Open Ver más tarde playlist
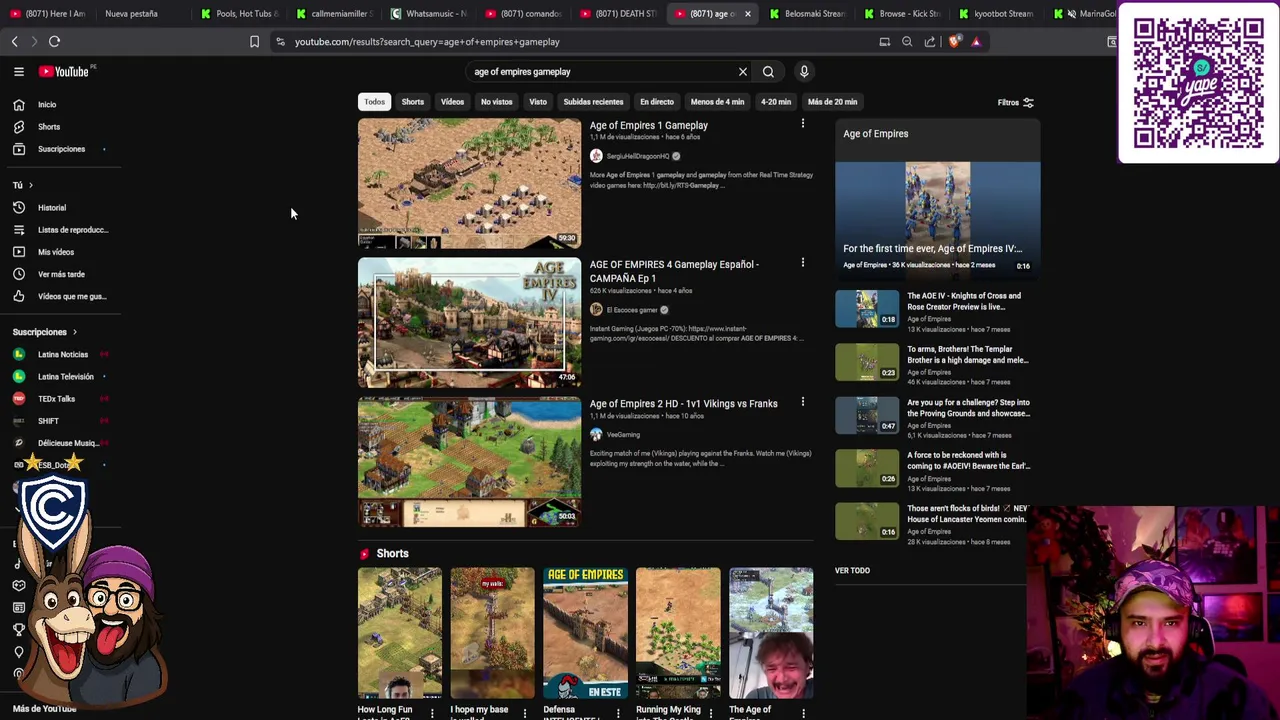 pos(61,274)
